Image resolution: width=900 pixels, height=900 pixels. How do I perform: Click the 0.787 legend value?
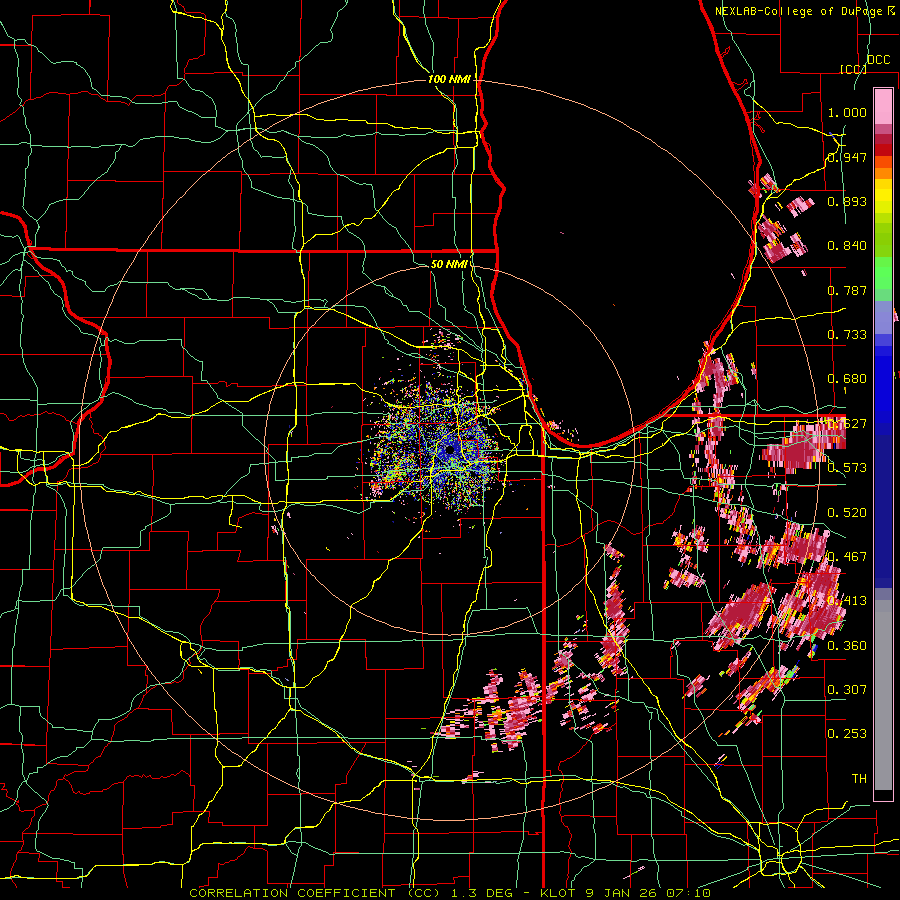pos(847,290)
